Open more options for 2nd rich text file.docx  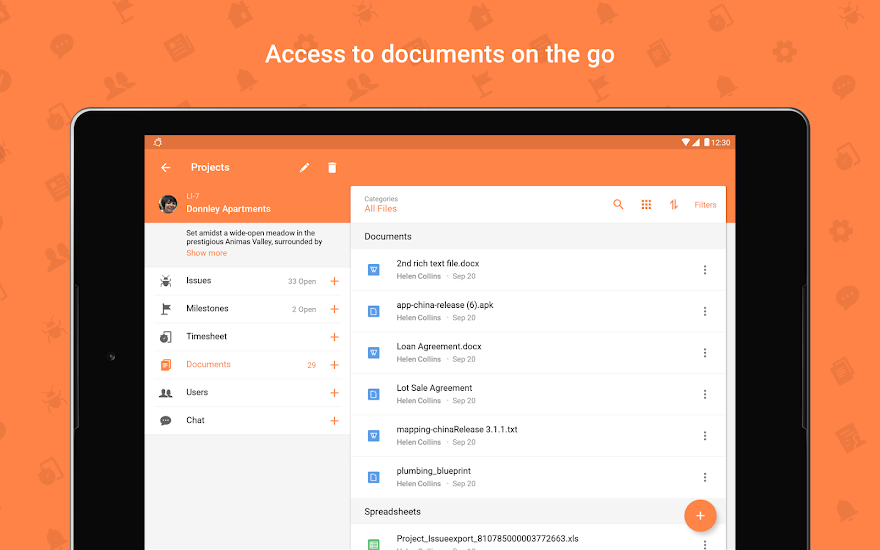(x=705, y=270)
